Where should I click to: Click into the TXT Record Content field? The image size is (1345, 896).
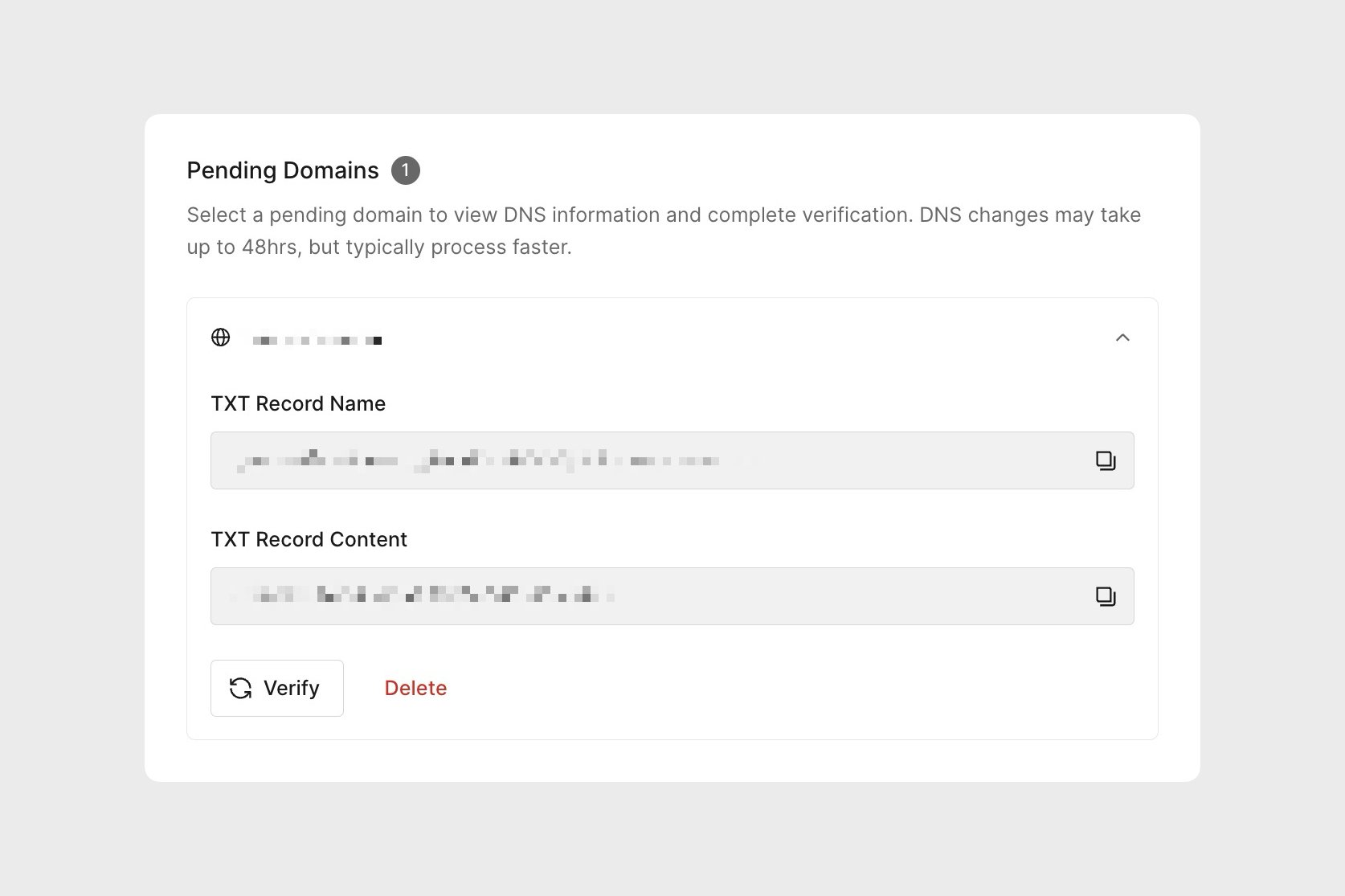672,596
